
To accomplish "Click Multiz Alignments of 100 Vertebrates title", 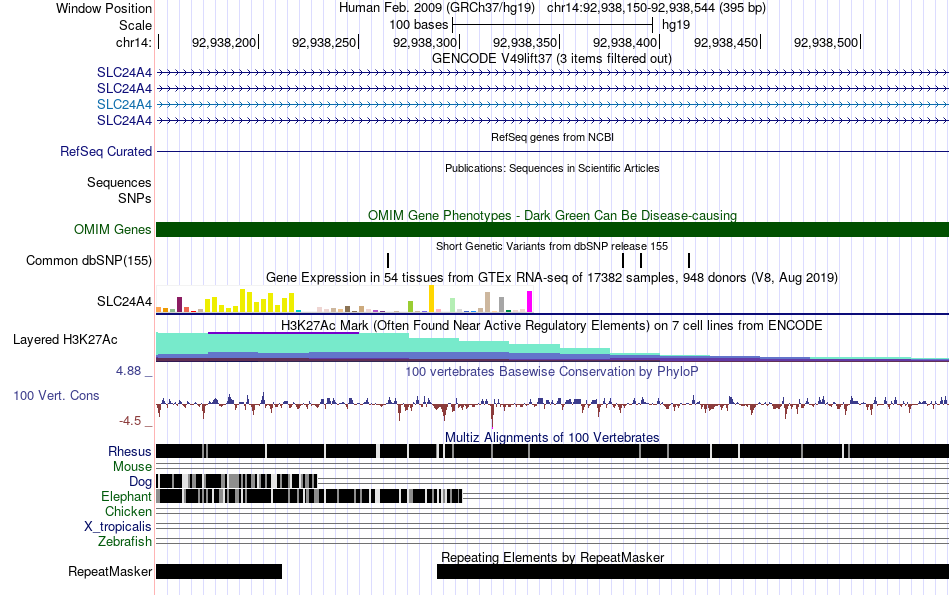I will point(552,437).
